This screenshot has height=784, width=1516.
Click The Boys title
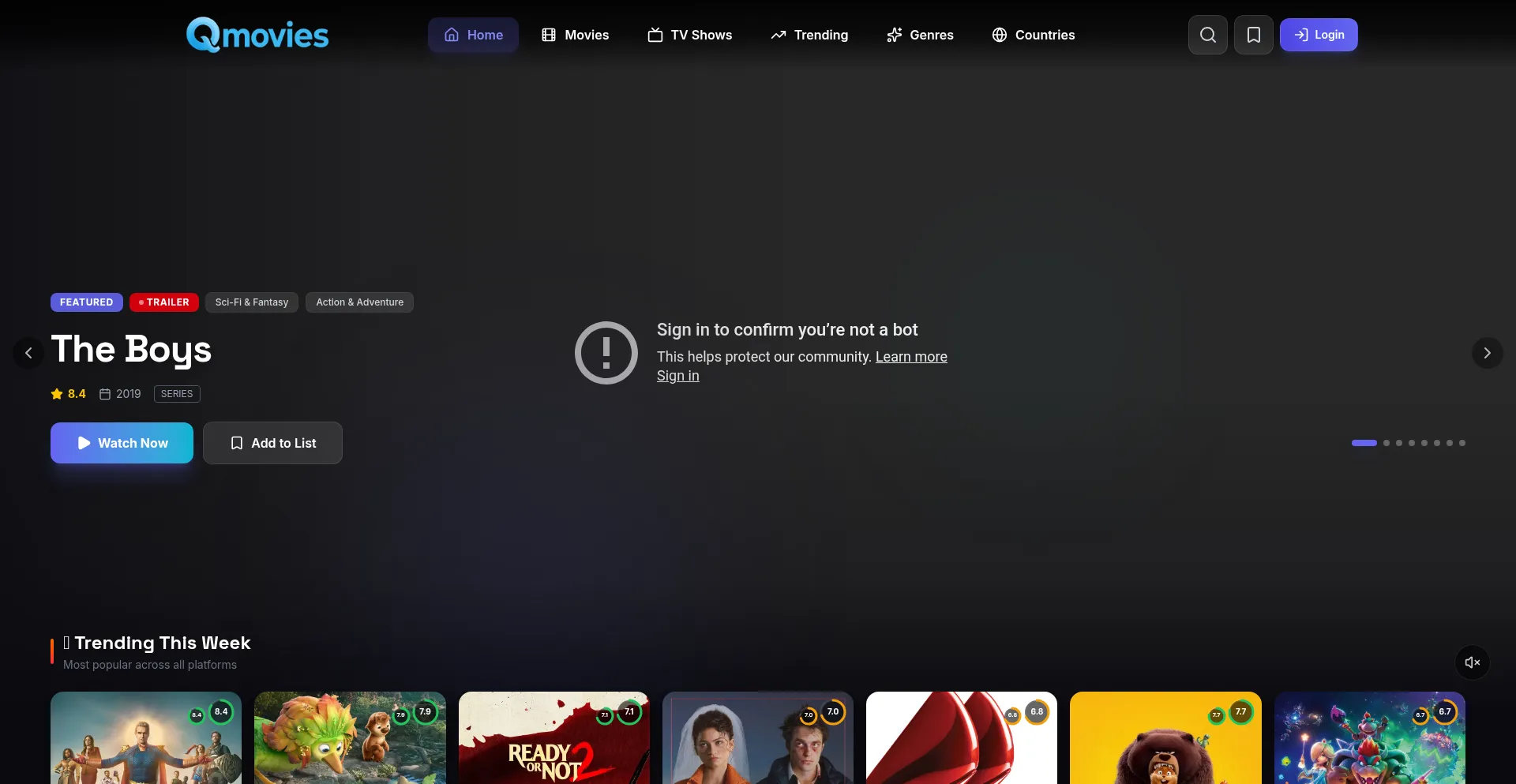[x=131, y=349]
